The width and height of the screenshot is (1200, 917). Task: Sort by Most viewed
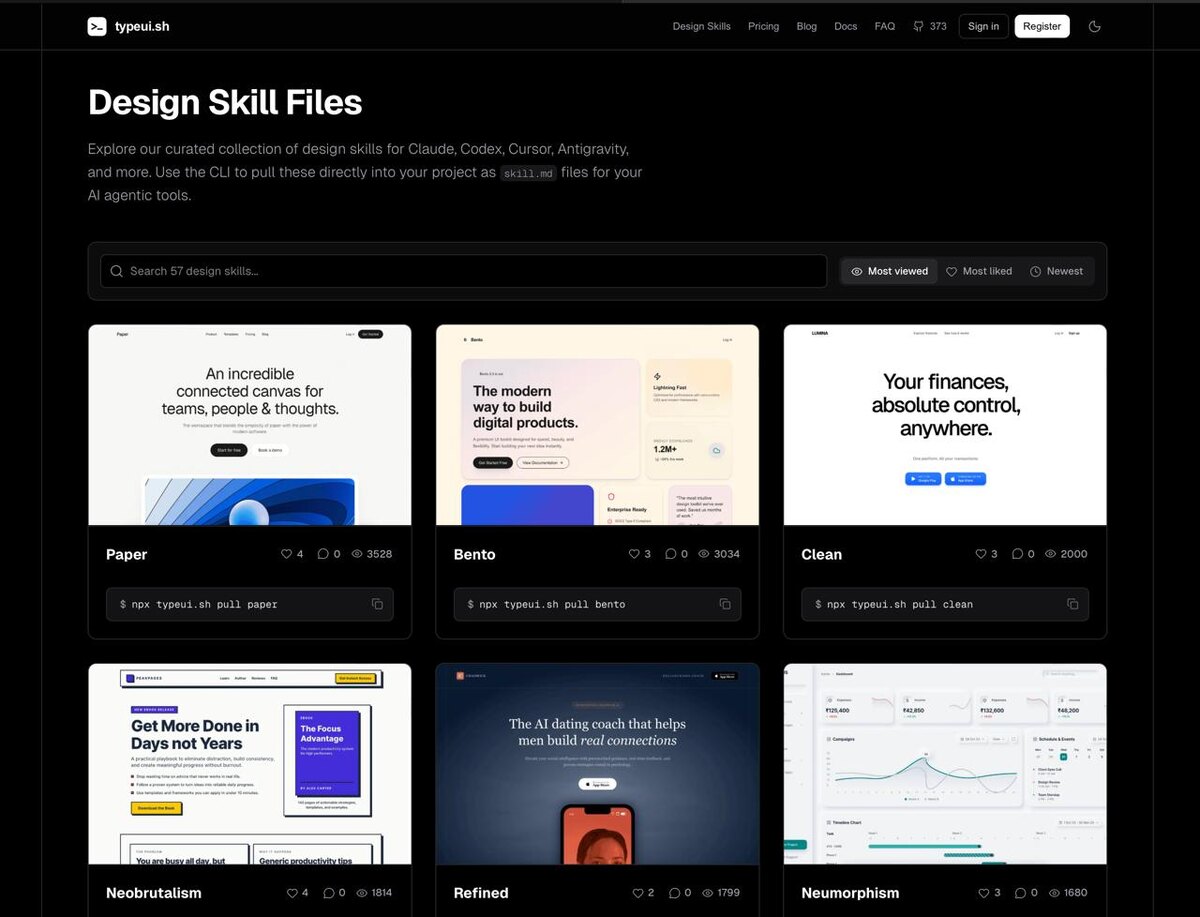click(889, 271)
